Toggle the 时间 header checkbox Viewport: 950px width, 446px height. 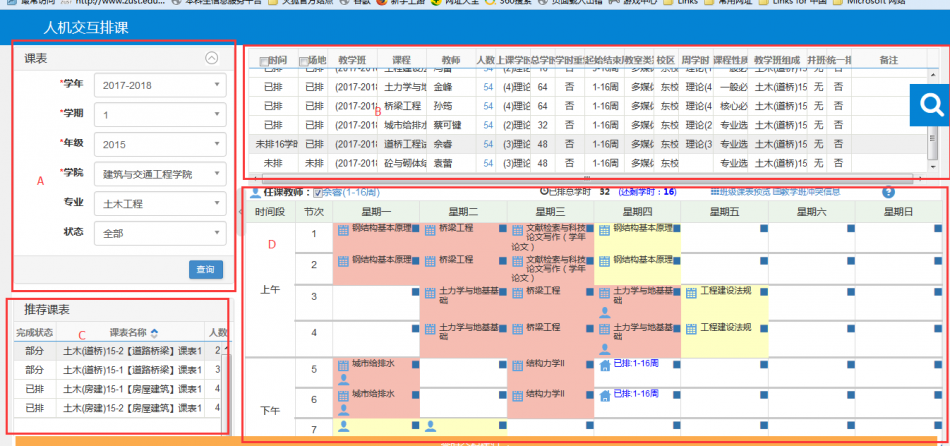coord(264,62)
